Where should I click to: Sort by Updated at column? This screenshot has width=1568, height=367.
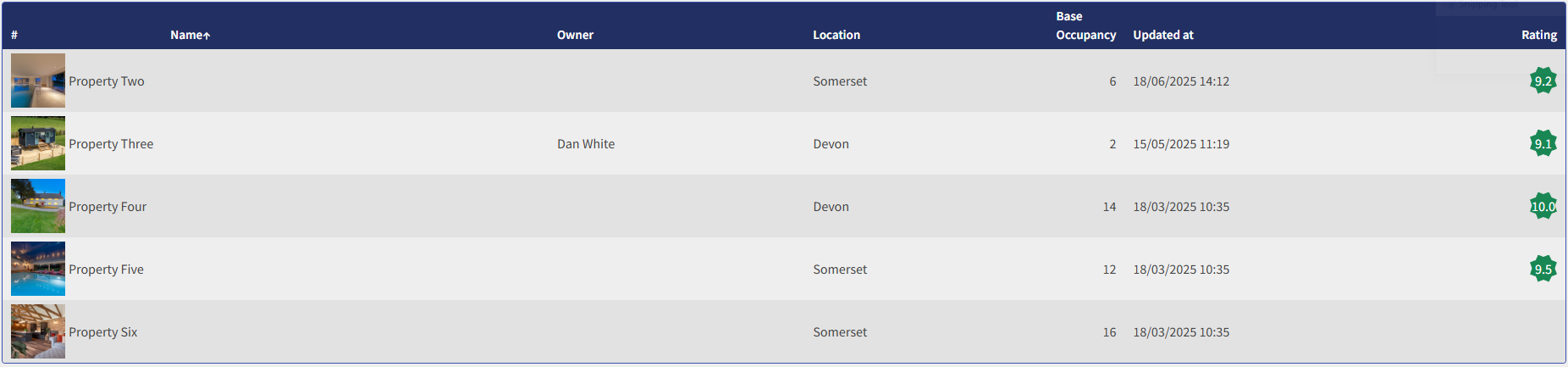(1163, 35)
